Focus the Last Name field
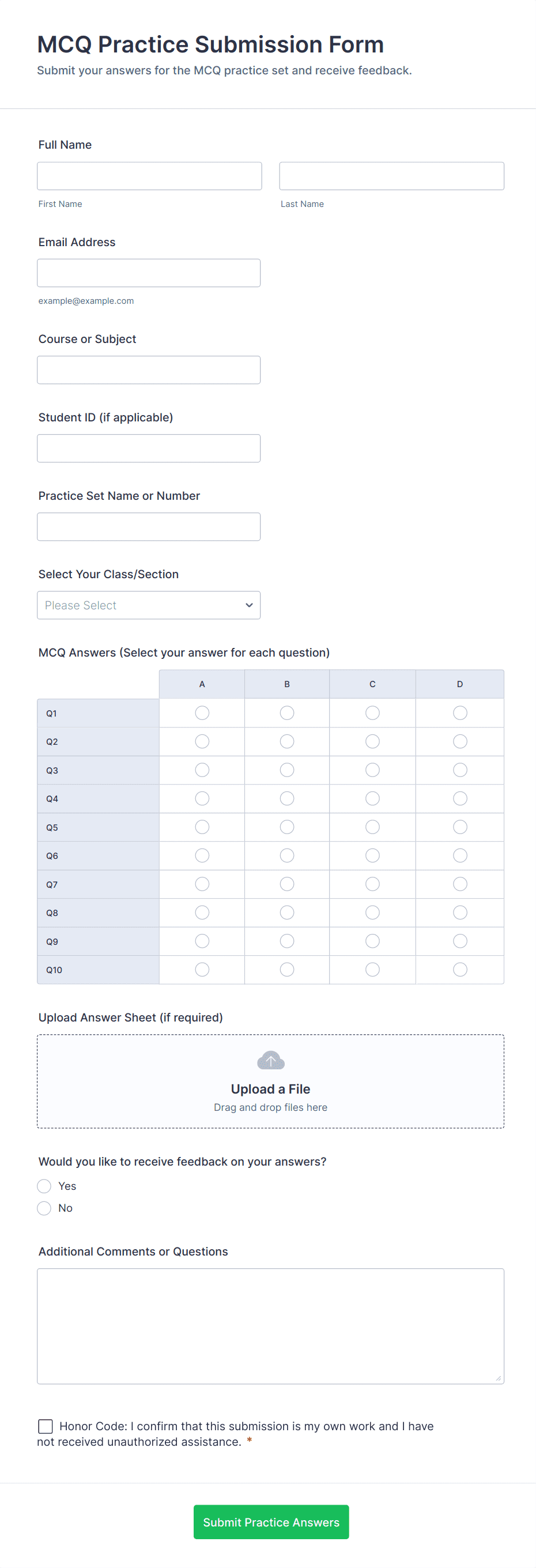Screen dimensions: 536x1568 391,176
